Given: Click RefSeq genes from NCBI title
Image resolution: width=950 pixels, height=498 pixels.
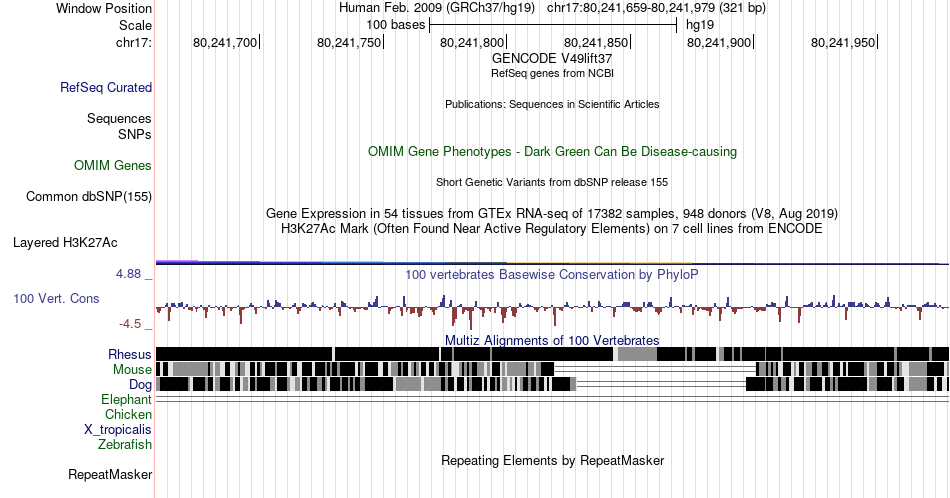Looking at the screenshot, I should click(x=552, y=73).
